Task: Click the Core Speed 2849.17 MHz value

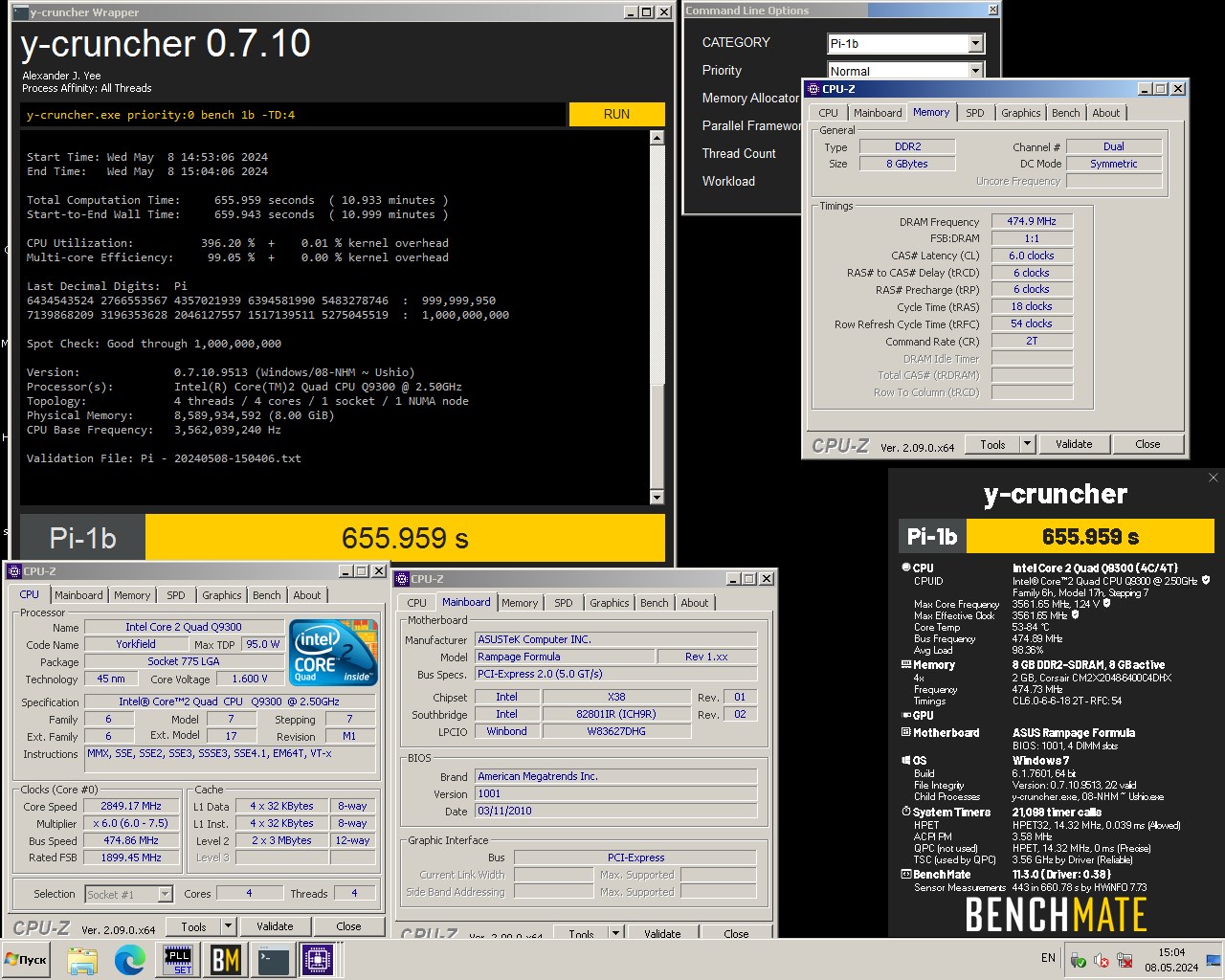Action: point(132,806)
